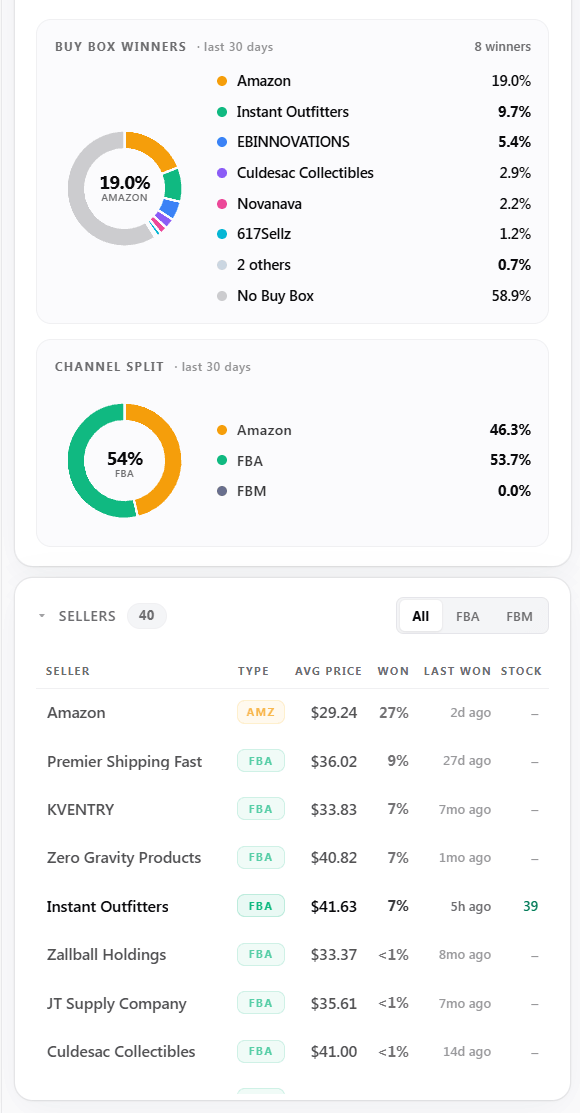Click the orange Amazon legend dot in Buy Box Winners
The image size is (580, 1113).
coord(222,81)
